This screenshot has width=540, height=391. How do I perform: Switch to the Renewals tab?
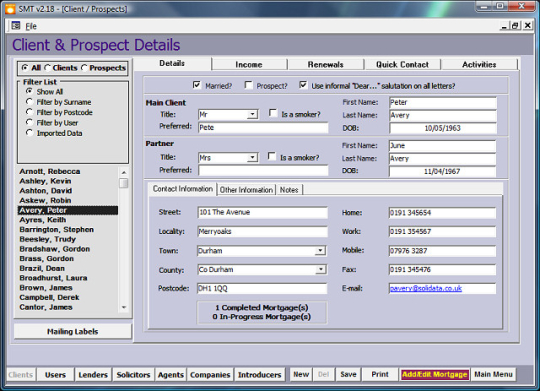[x=326, y=64]
